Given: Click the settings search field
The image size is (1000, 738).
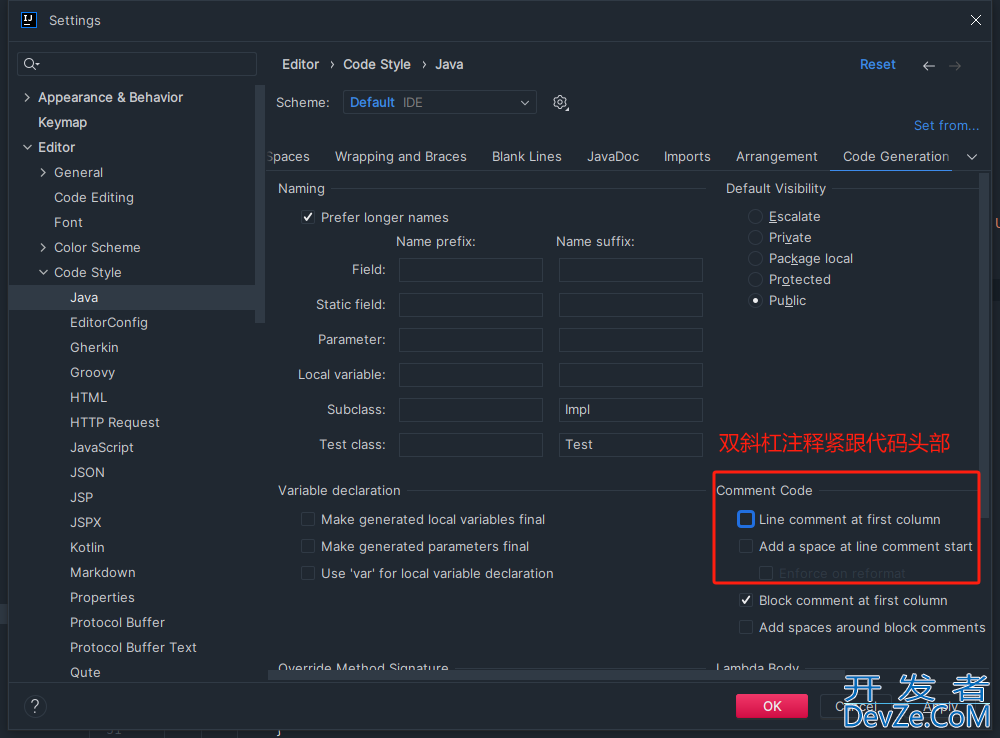Looking at the screenshot, I should coord(137,64).
